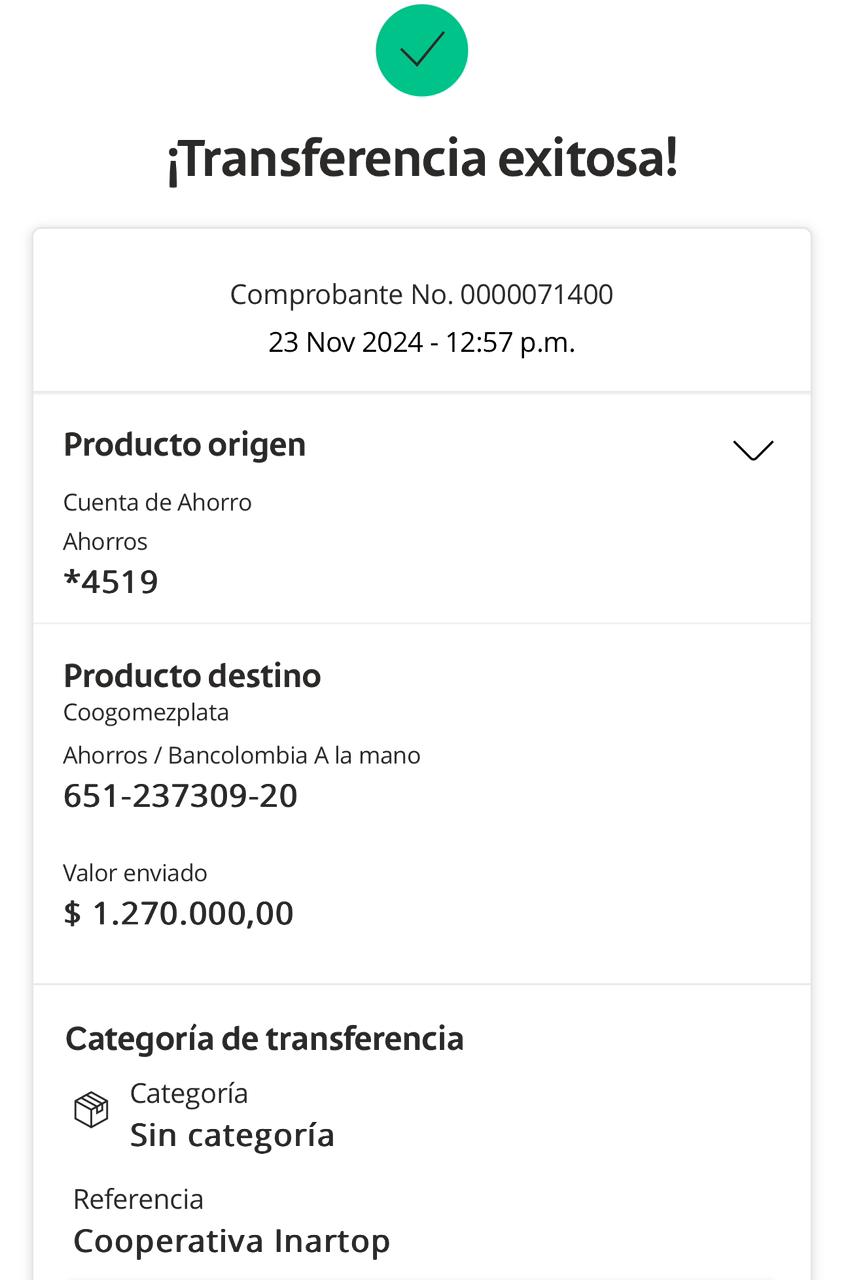
Task: Click recipient name Coogomezplata
Action: [x=146, y=713]
